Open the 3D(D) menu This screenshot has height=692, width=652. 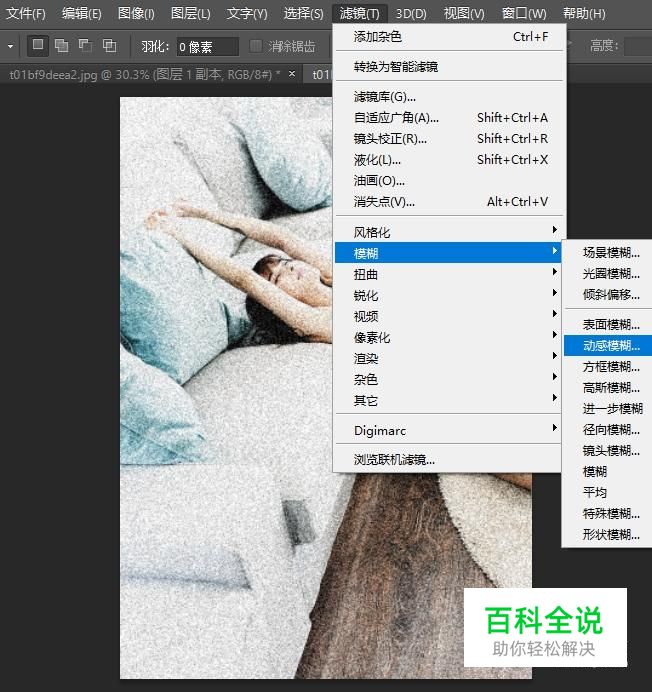click(411, 14)
